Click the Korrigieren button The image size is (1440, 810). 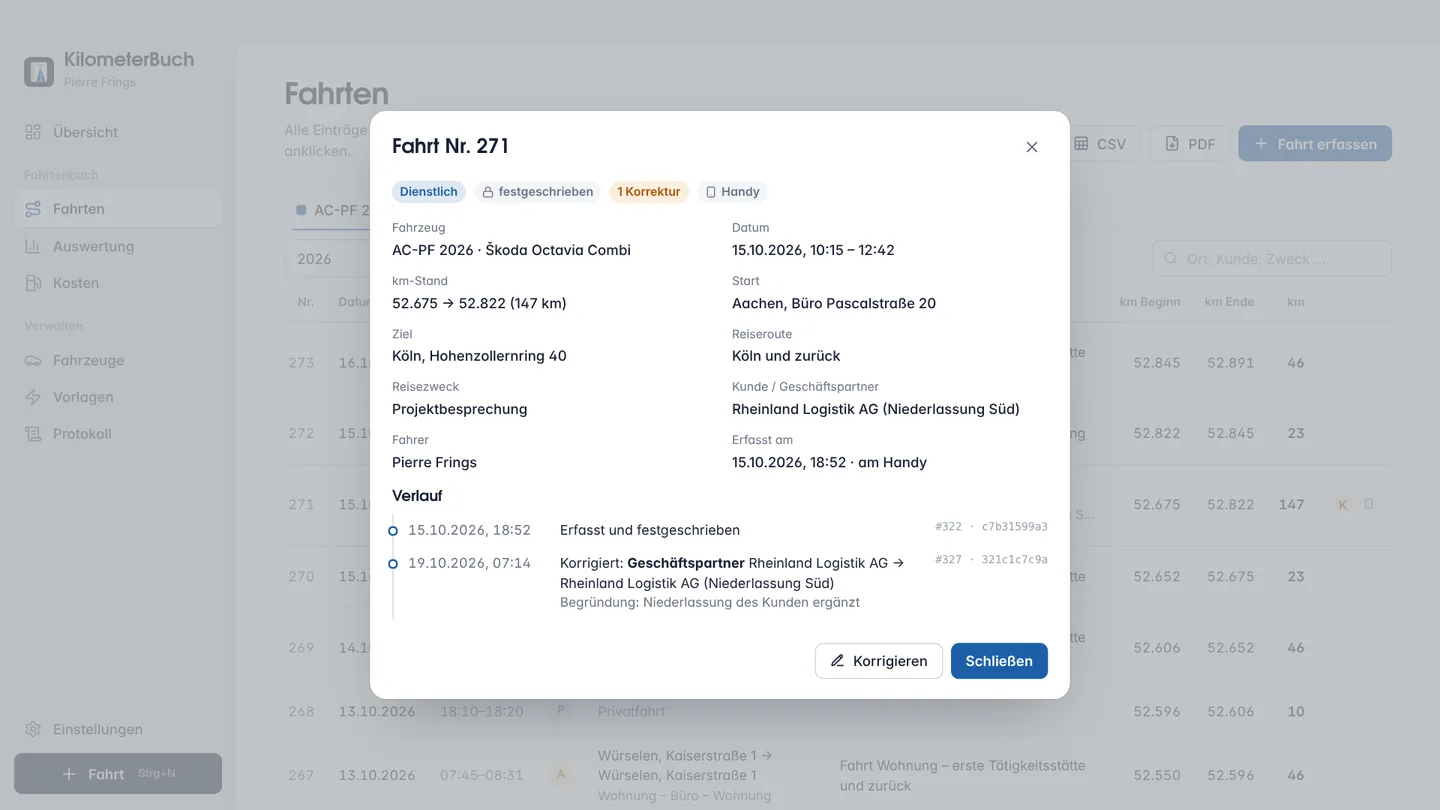[x=879, y=661]
